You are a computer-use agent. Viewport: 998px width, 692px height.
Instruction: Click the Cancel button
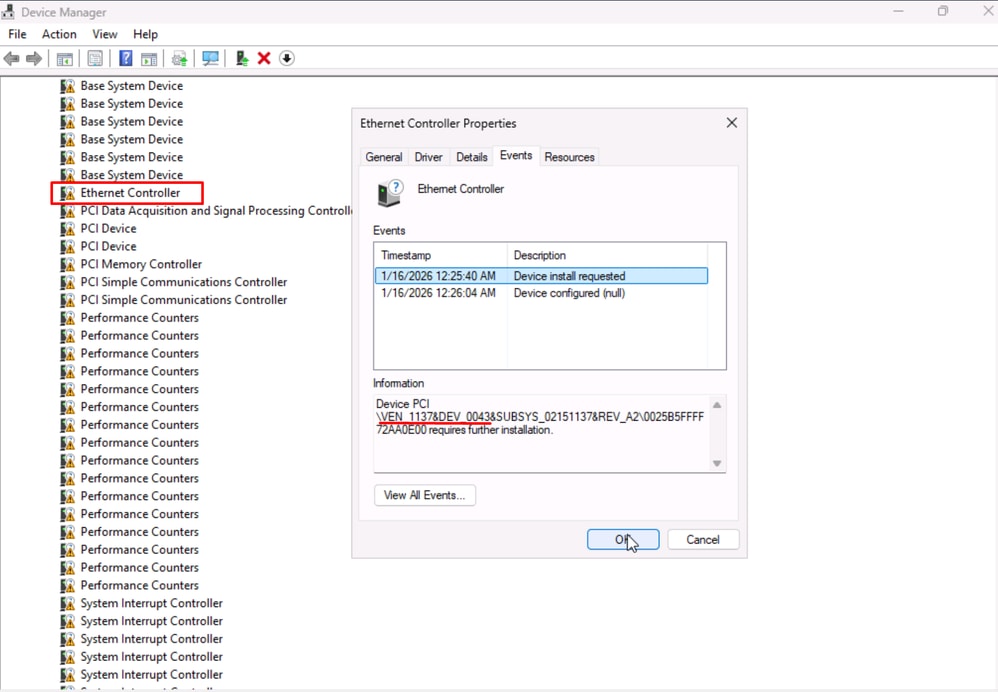click(x=703, y=539)
